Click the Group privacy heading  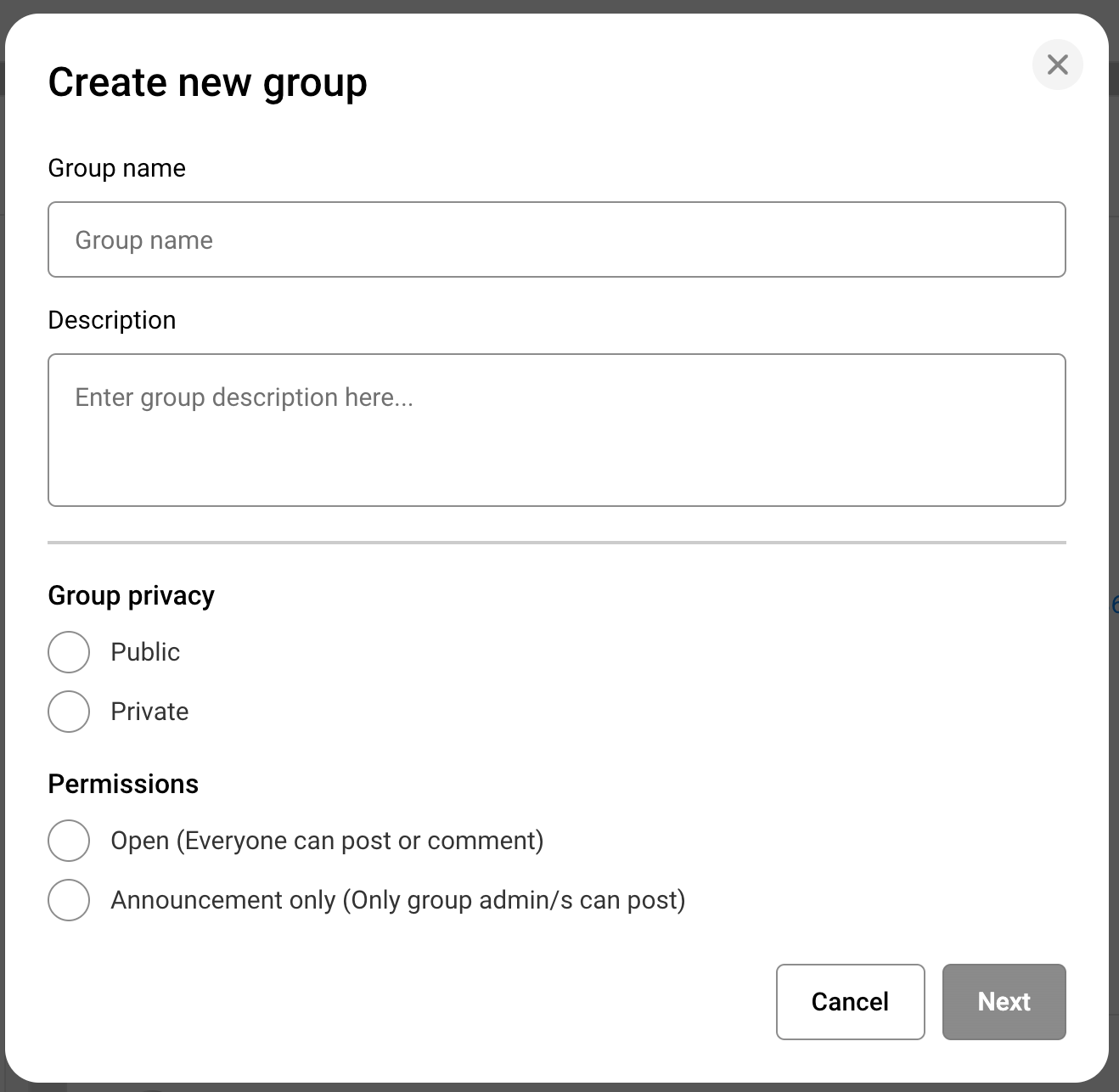pyautogui.click(x=132, y=595)
